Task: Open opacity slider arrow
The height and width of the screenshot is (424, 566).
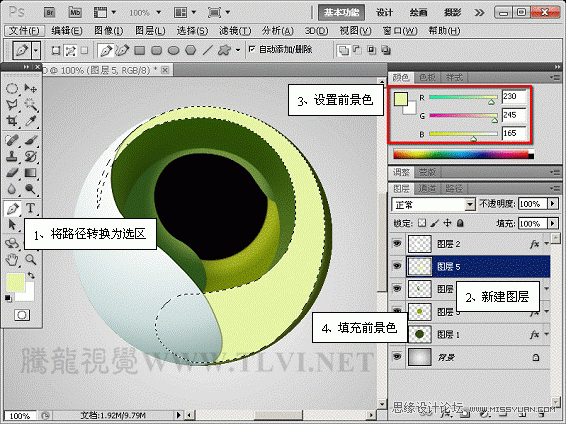Action: coord(553,204)
